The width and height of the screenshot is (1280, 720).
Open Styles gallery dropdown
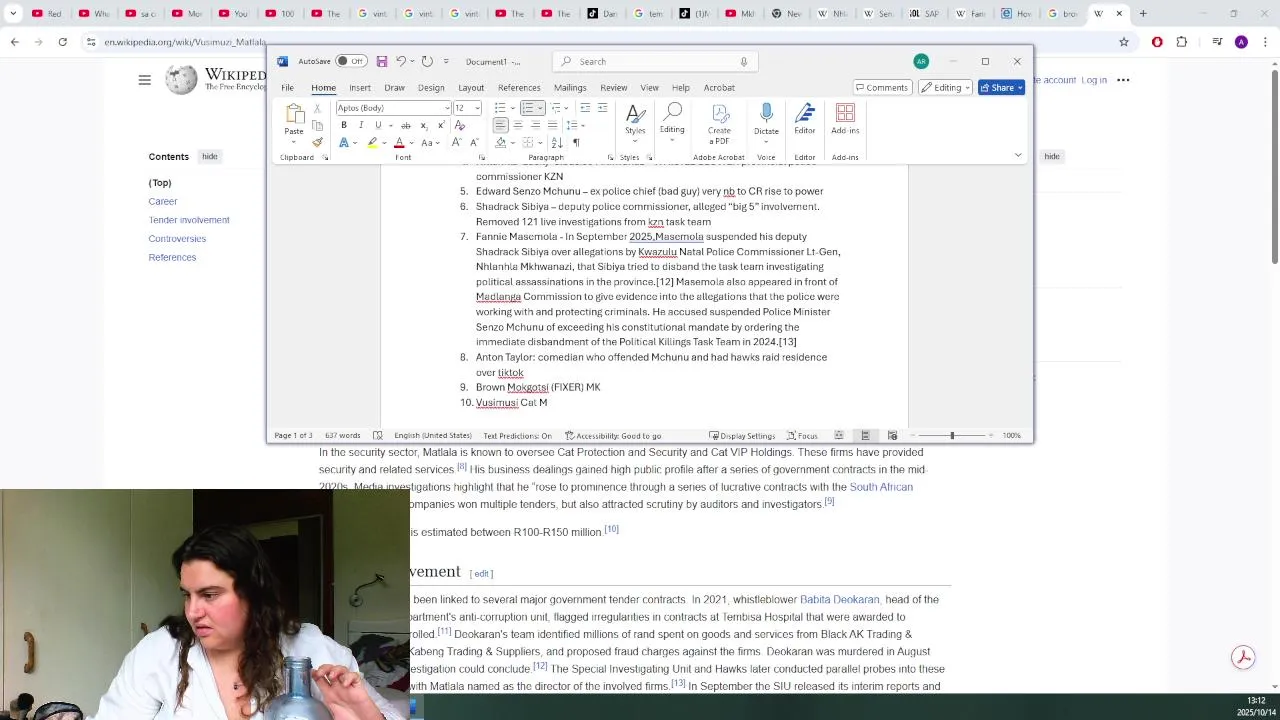(635, 120)
